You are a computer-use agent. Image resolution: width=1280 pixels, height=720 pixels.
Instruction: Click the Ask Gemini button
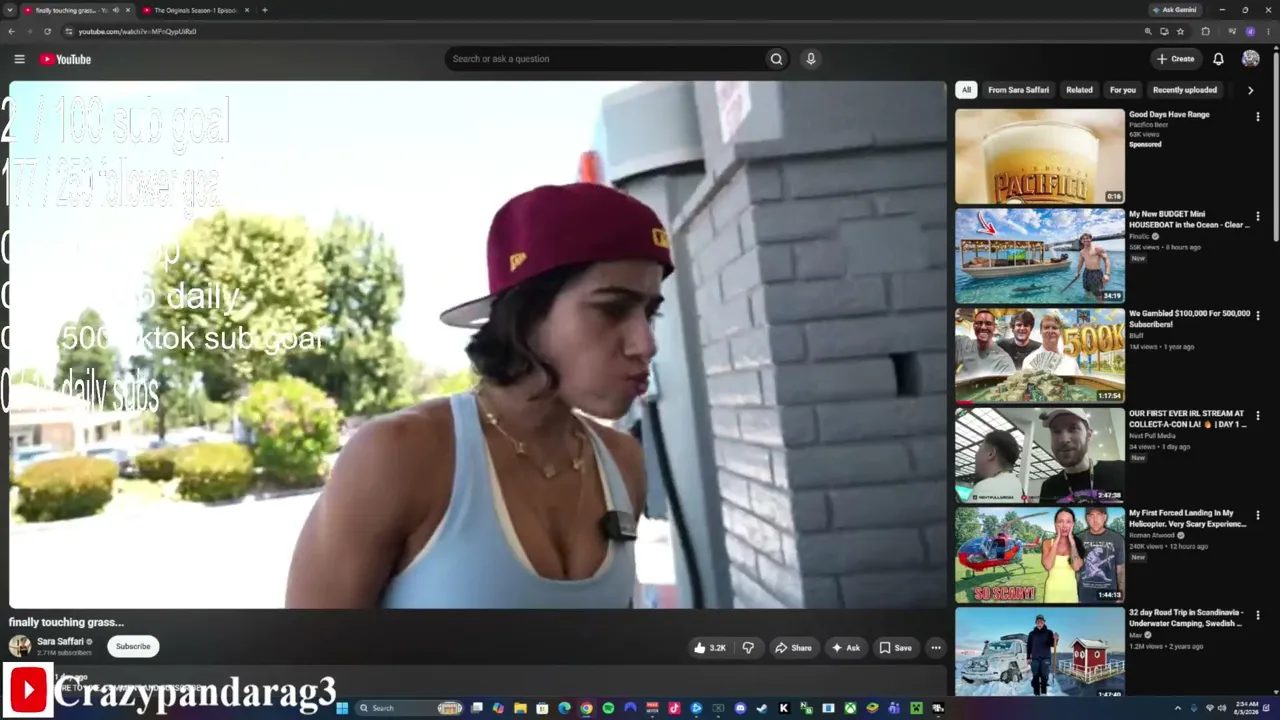pyautogui.click(x=1174, y=10)
